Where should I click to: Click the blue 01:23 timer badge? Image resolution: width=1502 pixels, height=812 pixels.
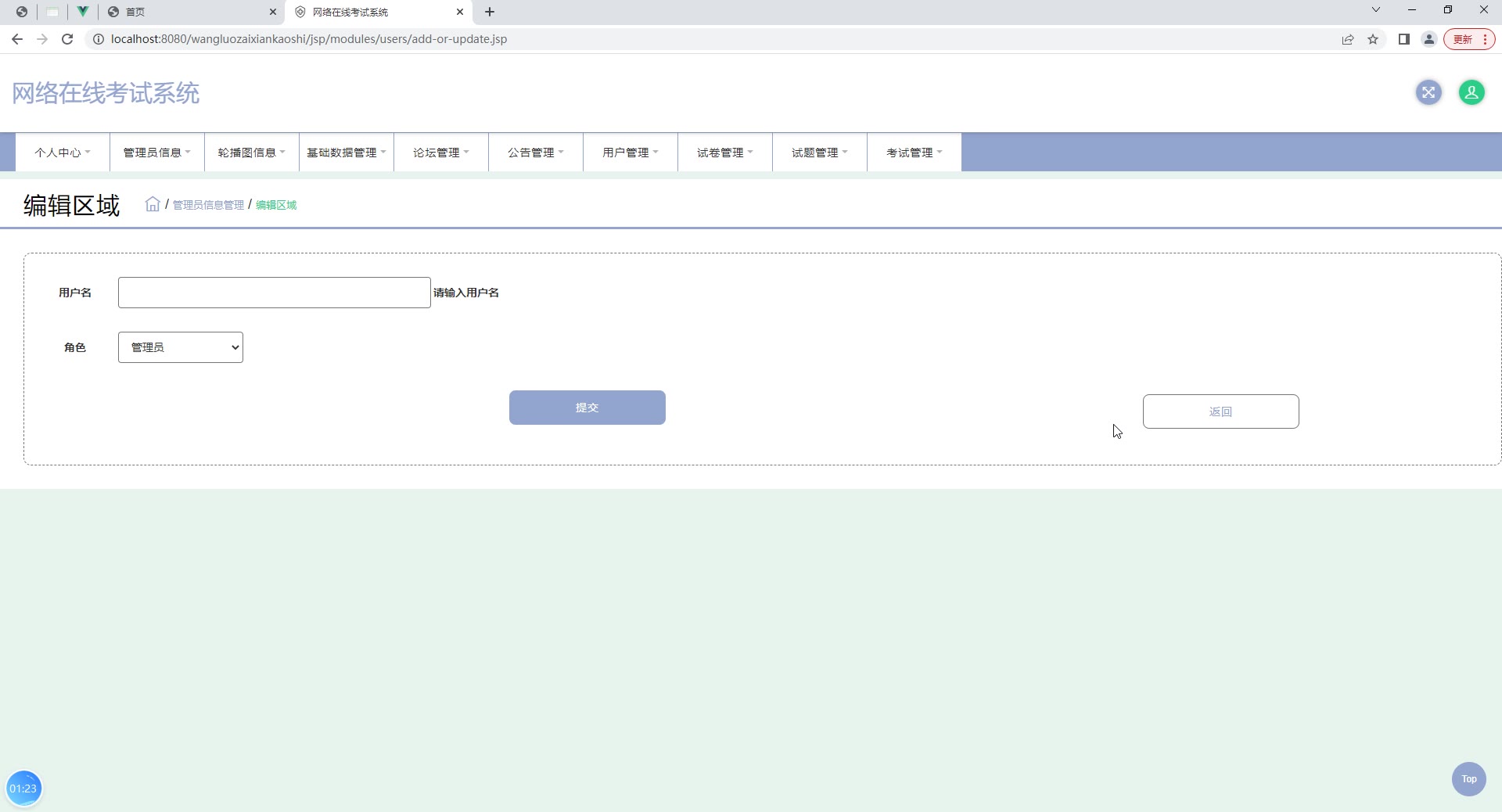pos(23,788)
